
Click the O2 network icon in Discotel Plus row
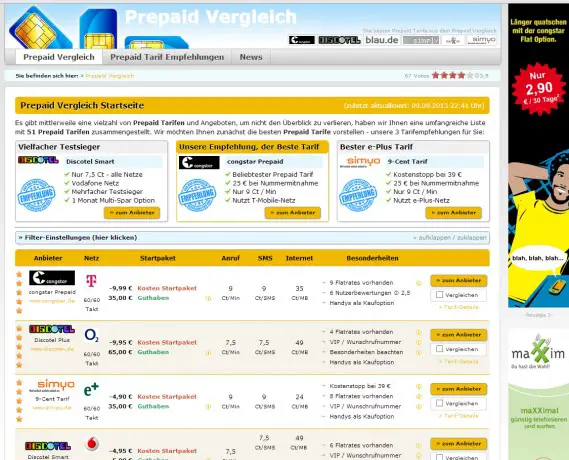pos(91,336)
